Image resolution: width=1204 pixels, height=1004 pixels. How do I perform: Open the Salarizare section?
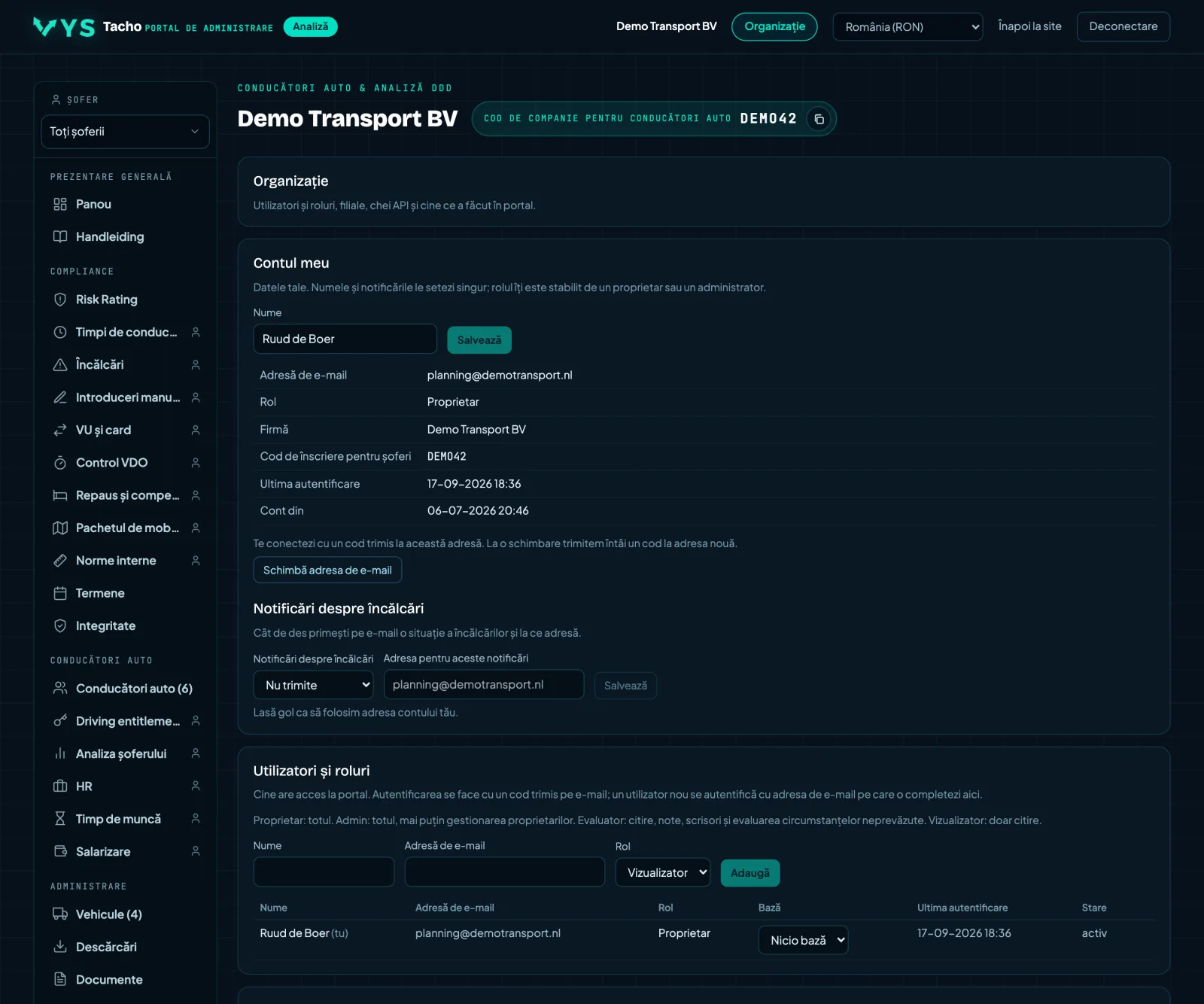pyautogui.click(x=125, y=851)
